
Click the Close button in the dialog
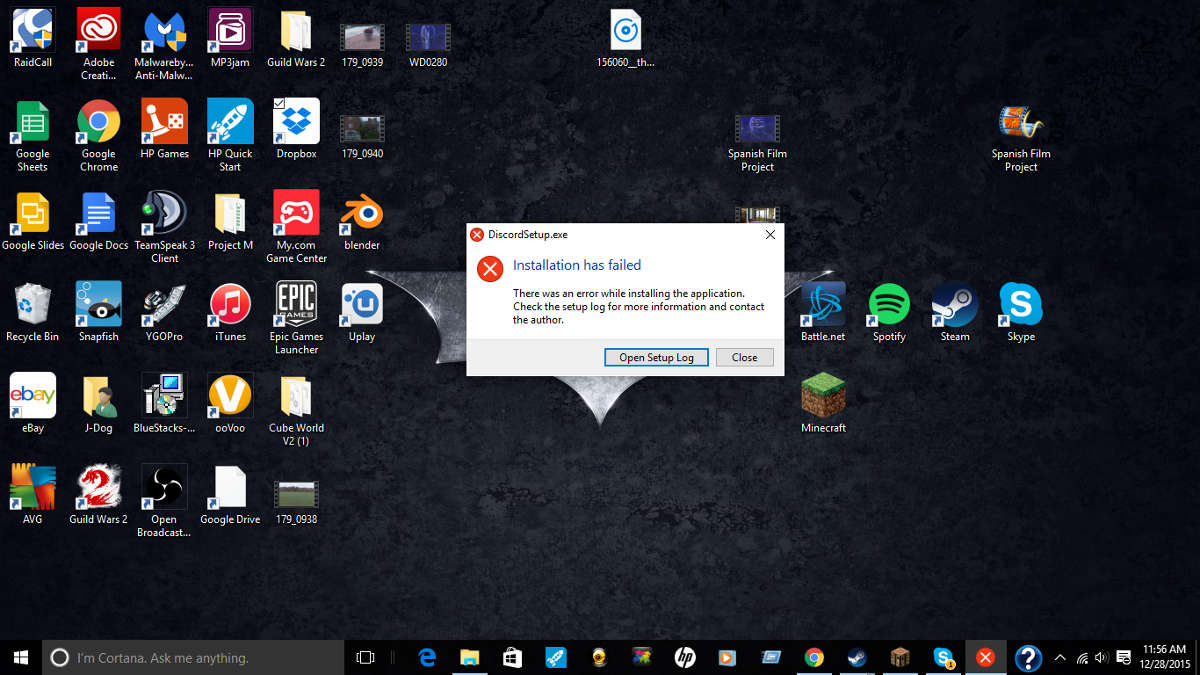pyautogui.click(x=744, y=357)
